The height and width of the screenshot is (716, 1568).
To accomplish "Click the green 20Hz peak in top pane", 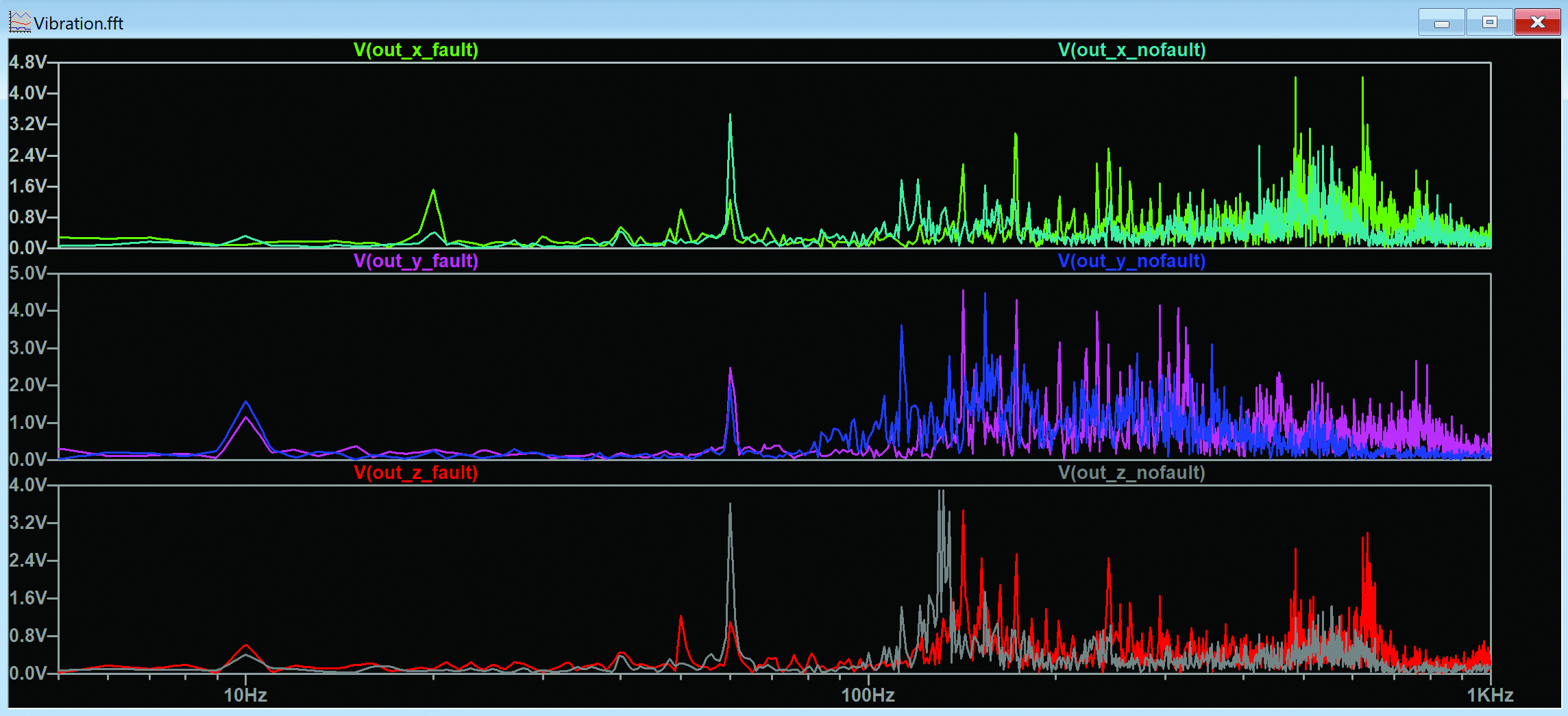I will [x=433, y=192].
